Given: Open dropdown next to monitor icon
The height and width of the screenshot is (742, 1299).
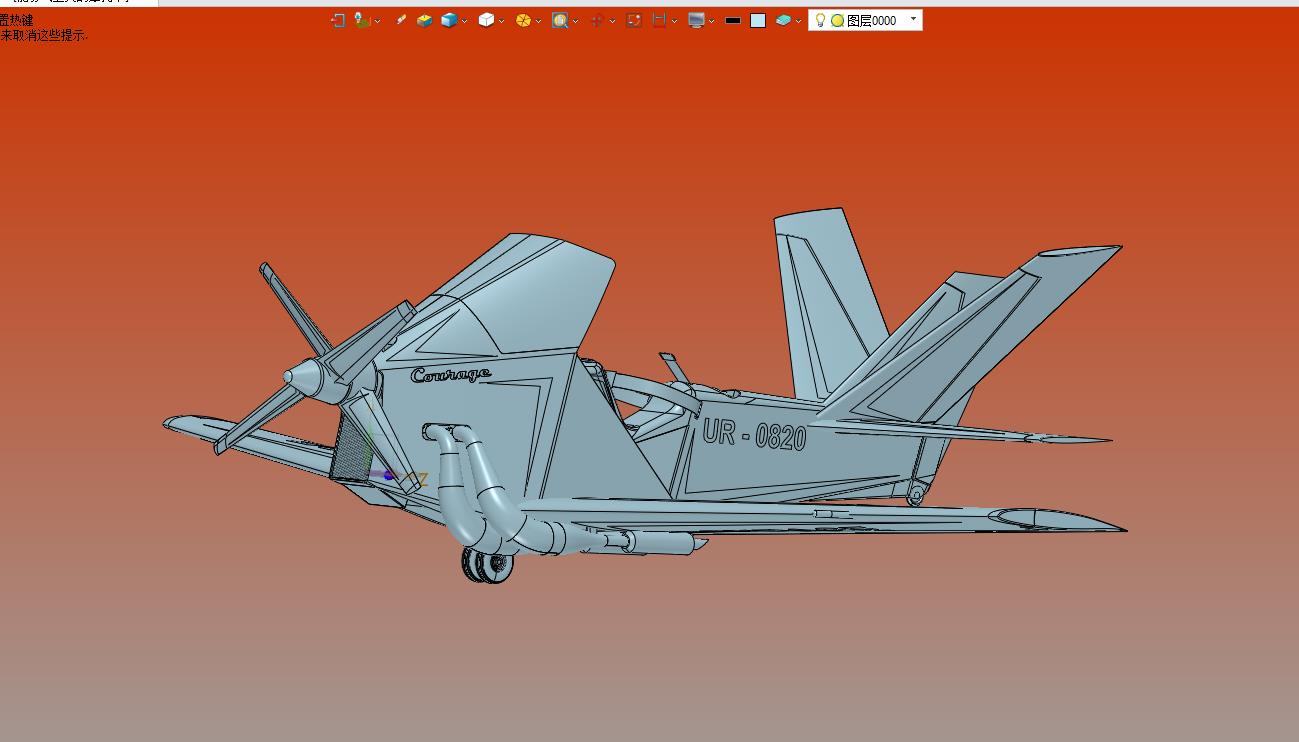Looking at the screenshot, I should click(x=711, y=21).
